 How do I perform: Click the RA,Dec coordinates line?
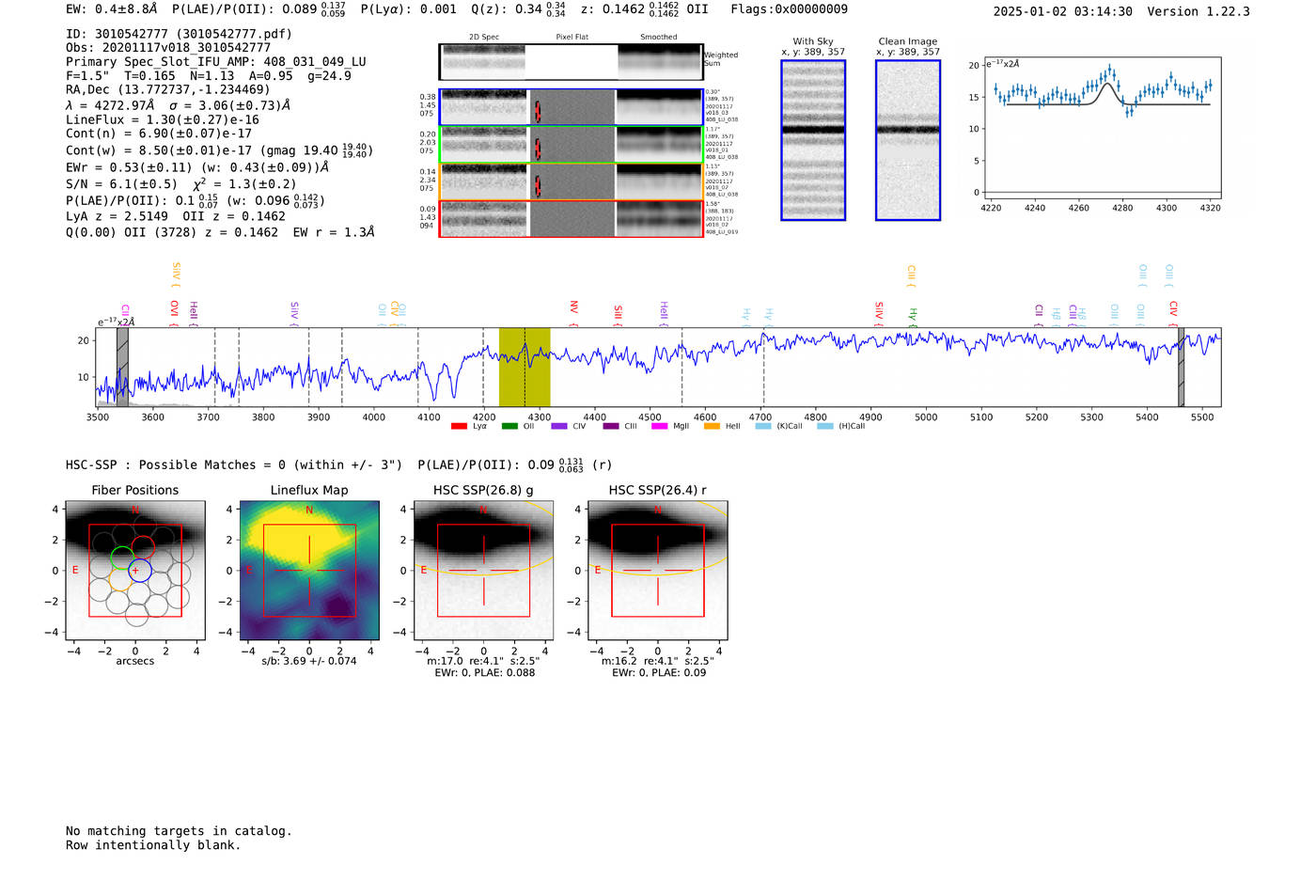tap(168, 90)
